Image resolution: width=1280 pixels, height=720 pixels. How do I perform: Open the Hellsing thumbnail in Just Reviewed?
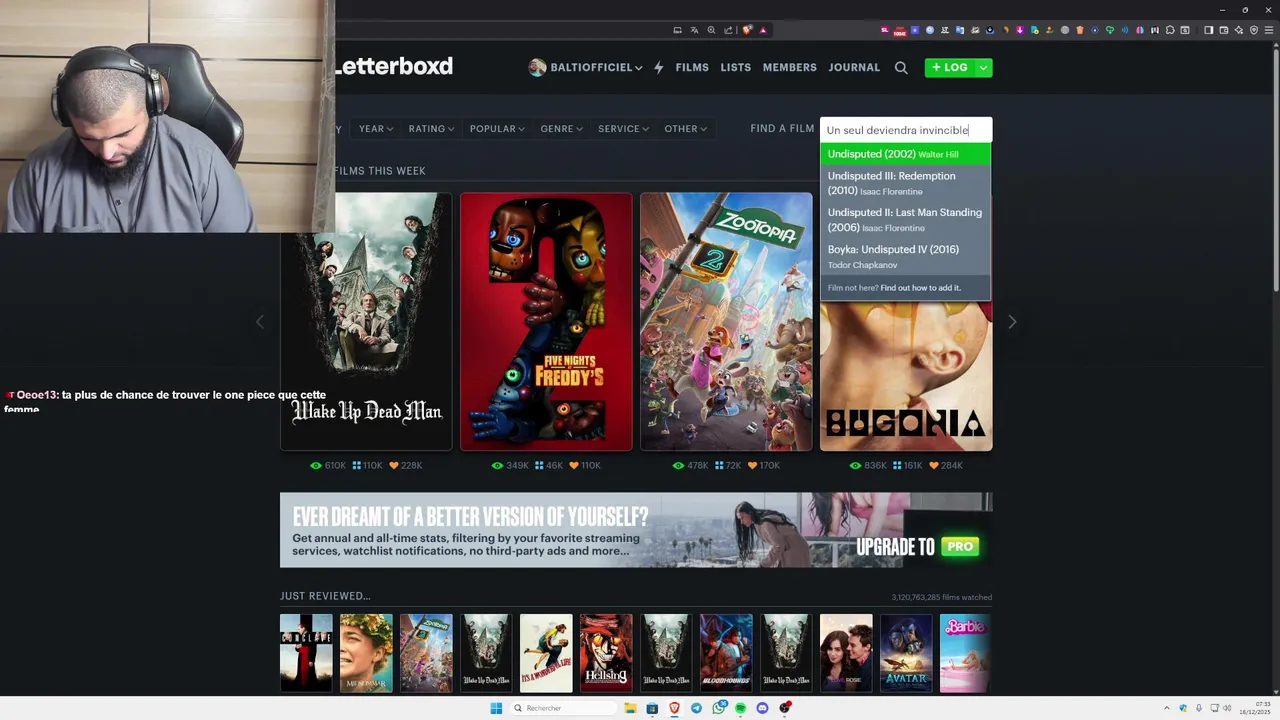tap(606, 653)
